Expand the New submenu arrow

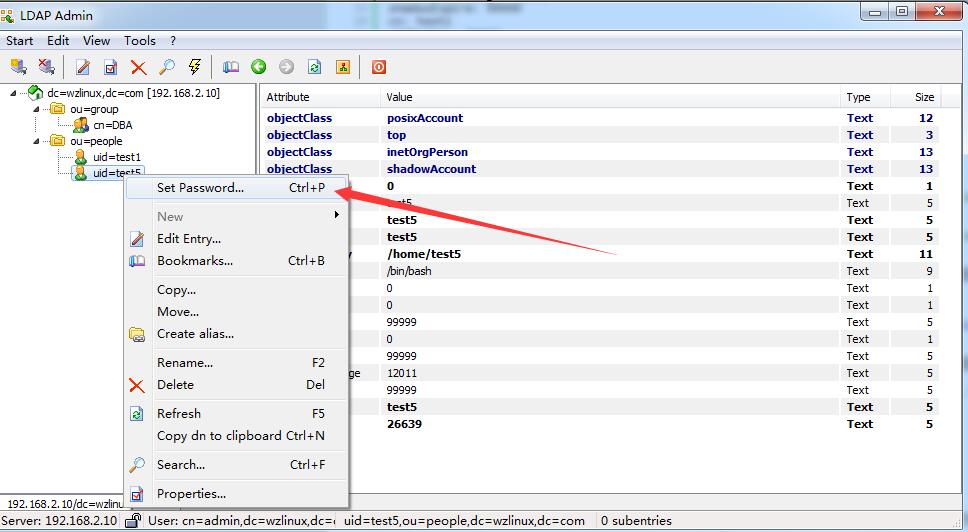[336, 215]
